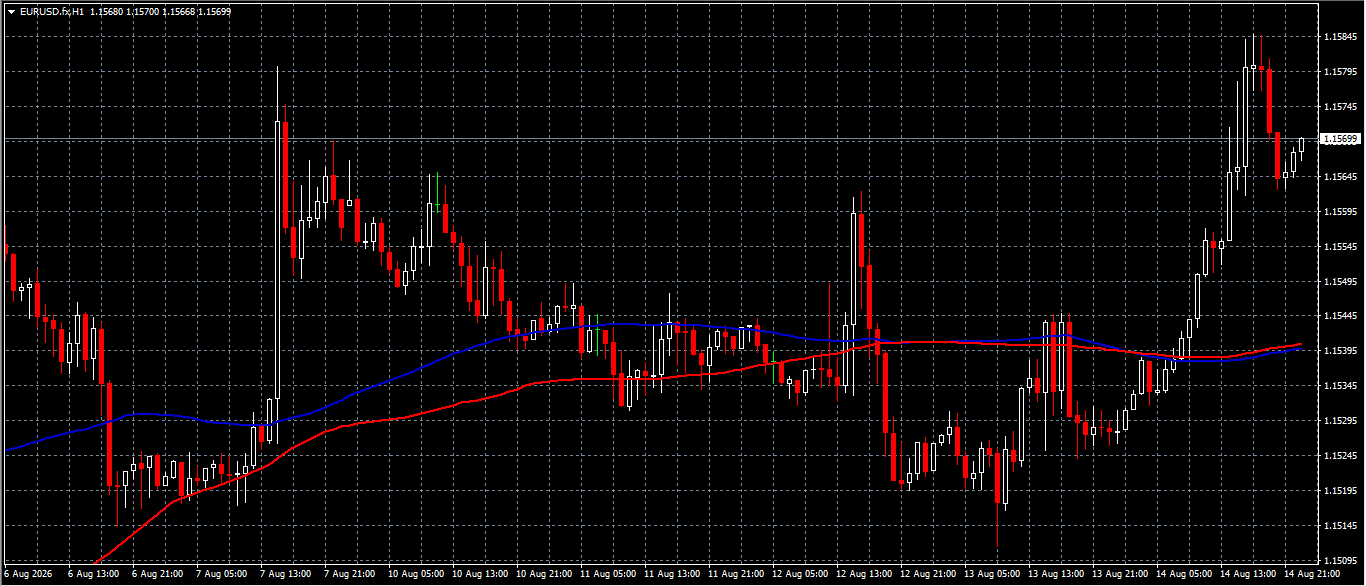Screen dimensions: 1366x586
Task: Click the 1.15445 price scale label
Action: [x=1339, y=316]
